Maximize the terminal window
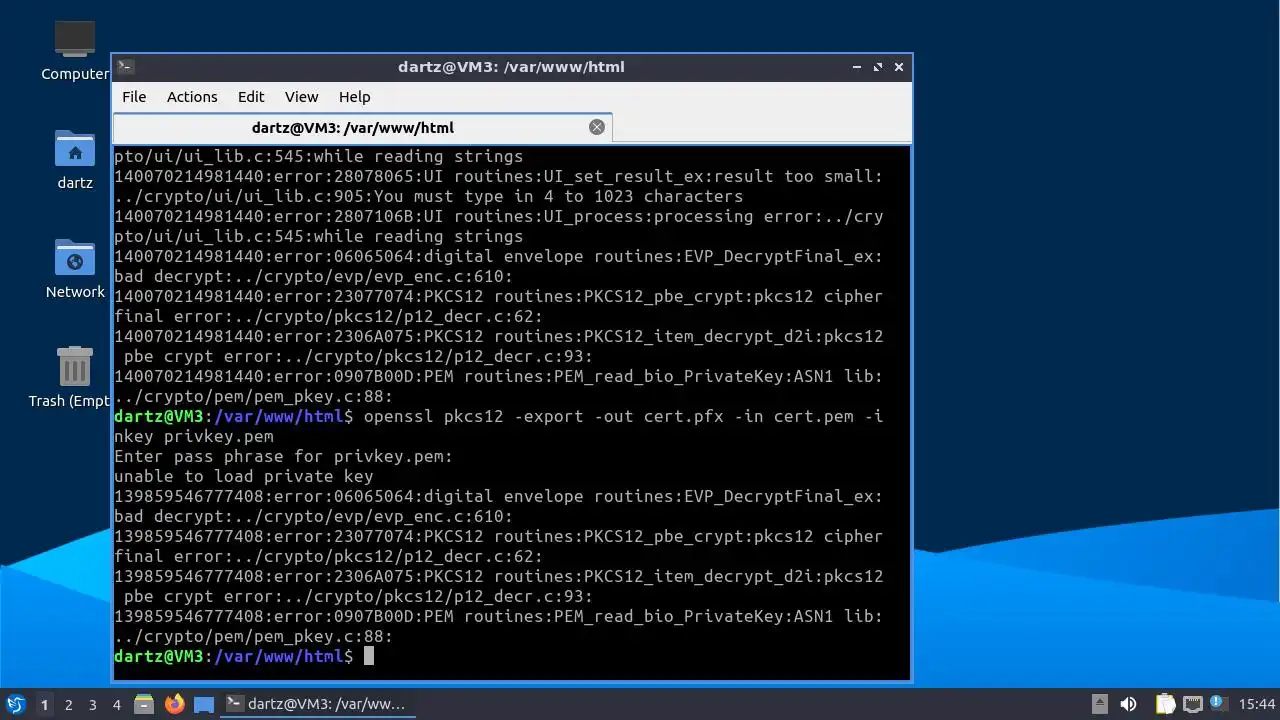Viewport: 1280px width, 720px height. point(878,67)
